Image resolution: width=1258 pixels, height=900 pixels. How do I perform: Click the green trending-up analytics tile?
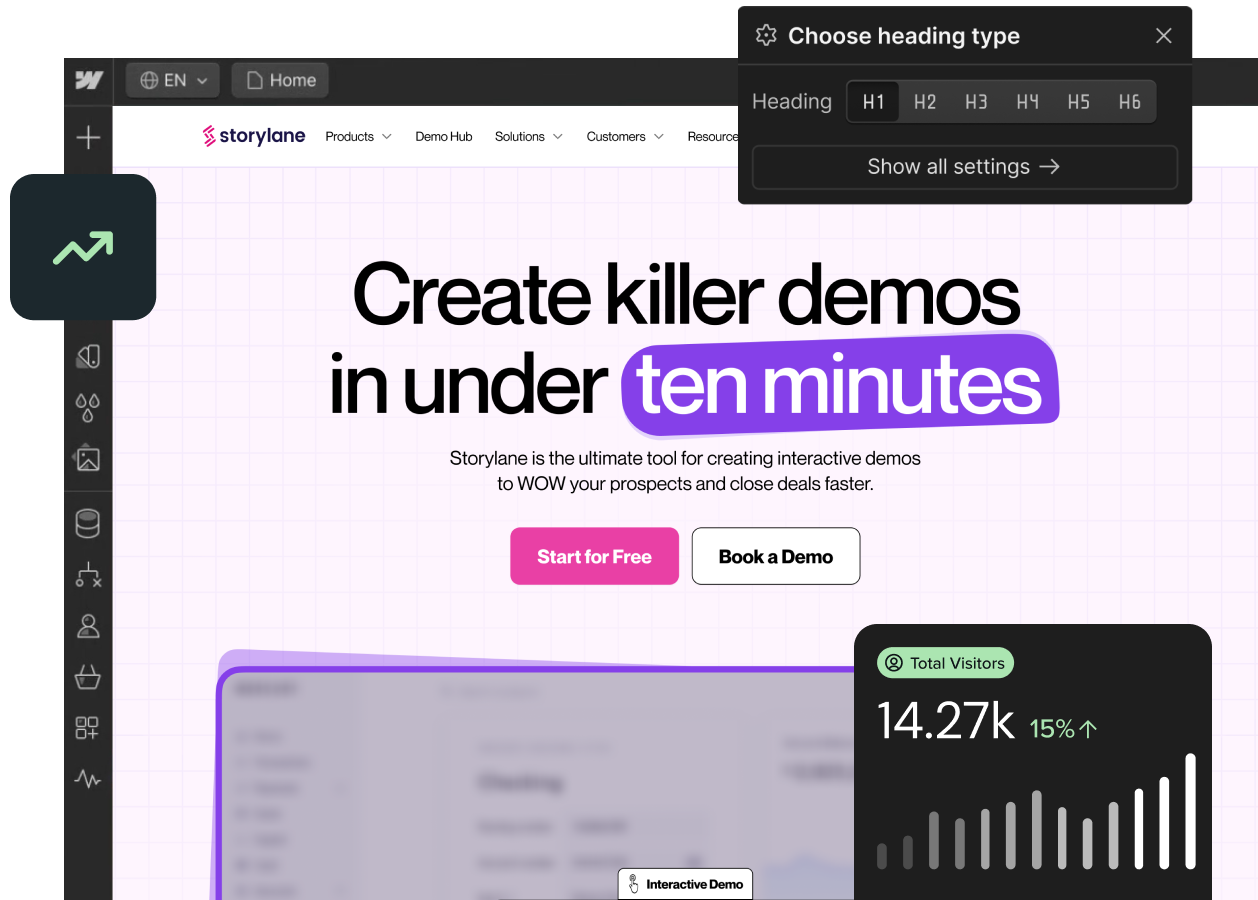83,247
